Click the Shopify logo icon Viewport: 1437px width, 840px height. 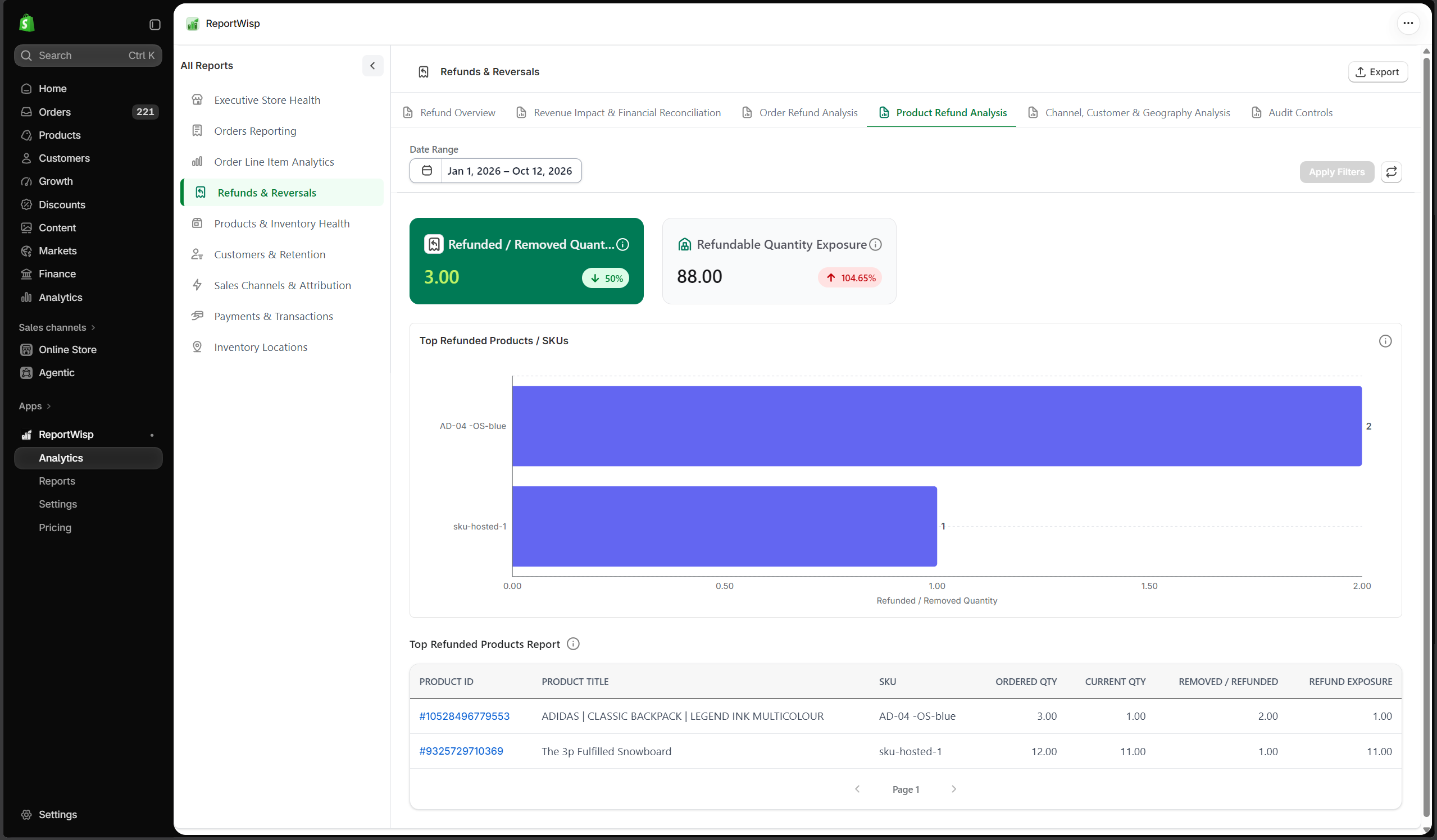click(26, 24)
